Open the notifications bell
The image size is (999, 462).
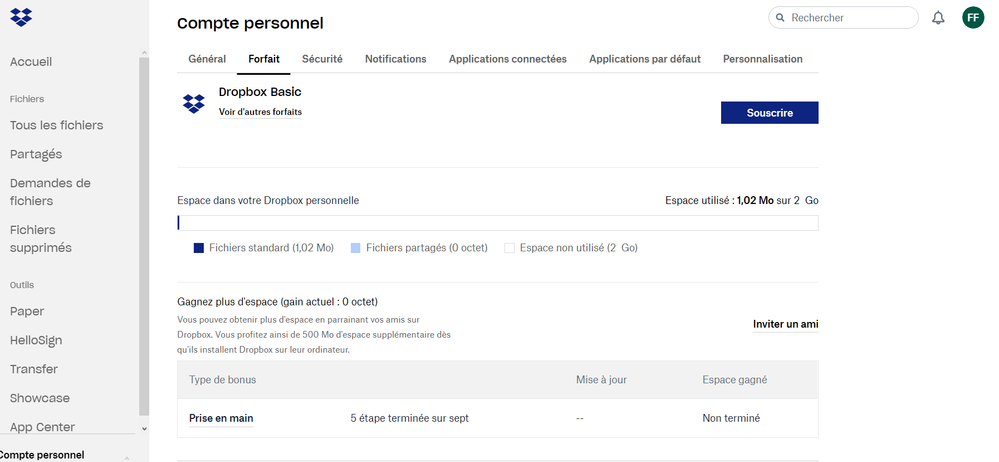[x=938, y=18]
